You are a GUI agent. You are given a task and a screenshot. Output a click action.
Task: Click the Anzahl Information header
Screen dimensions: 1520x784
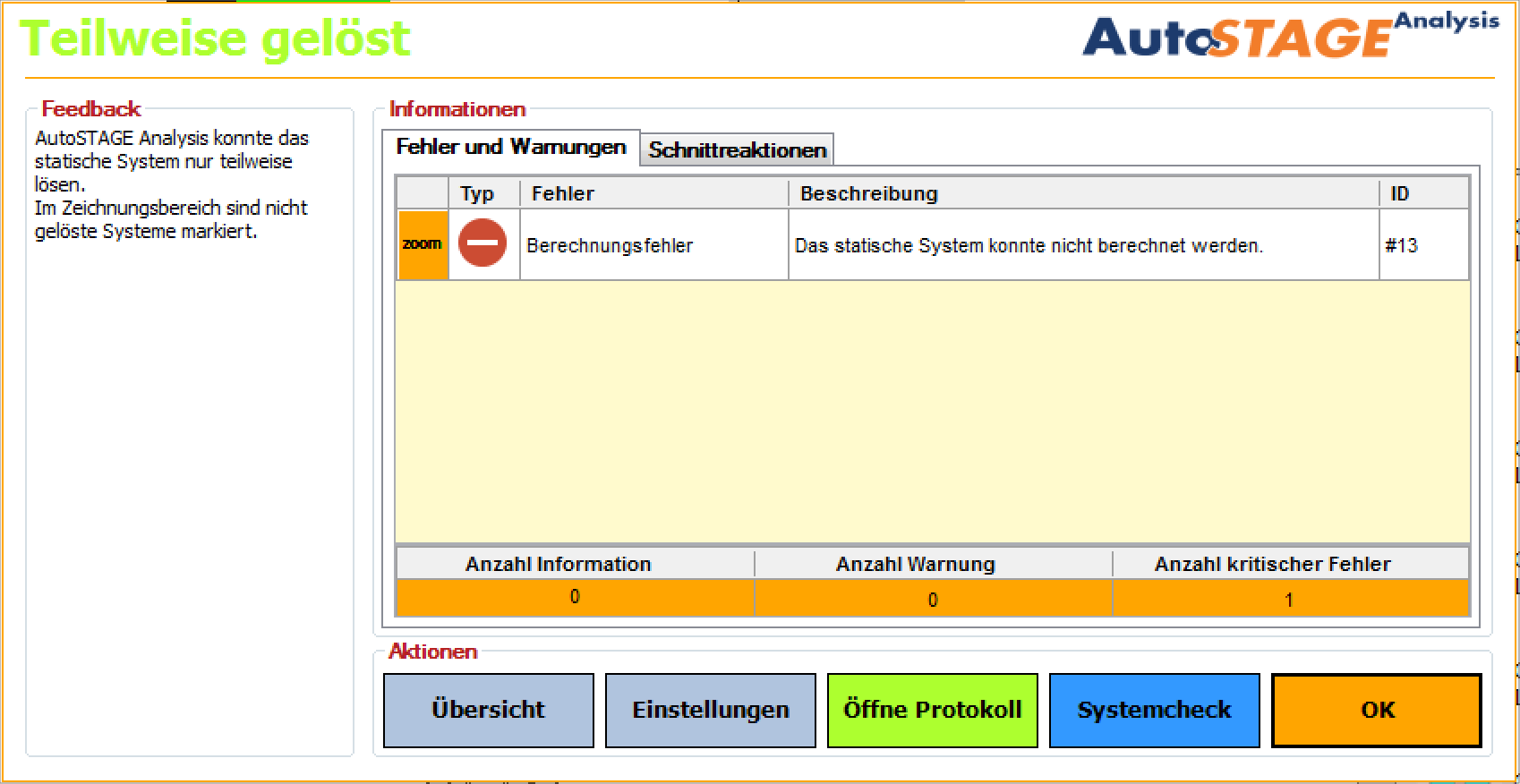pyautogui.click(x=575, y=564)
